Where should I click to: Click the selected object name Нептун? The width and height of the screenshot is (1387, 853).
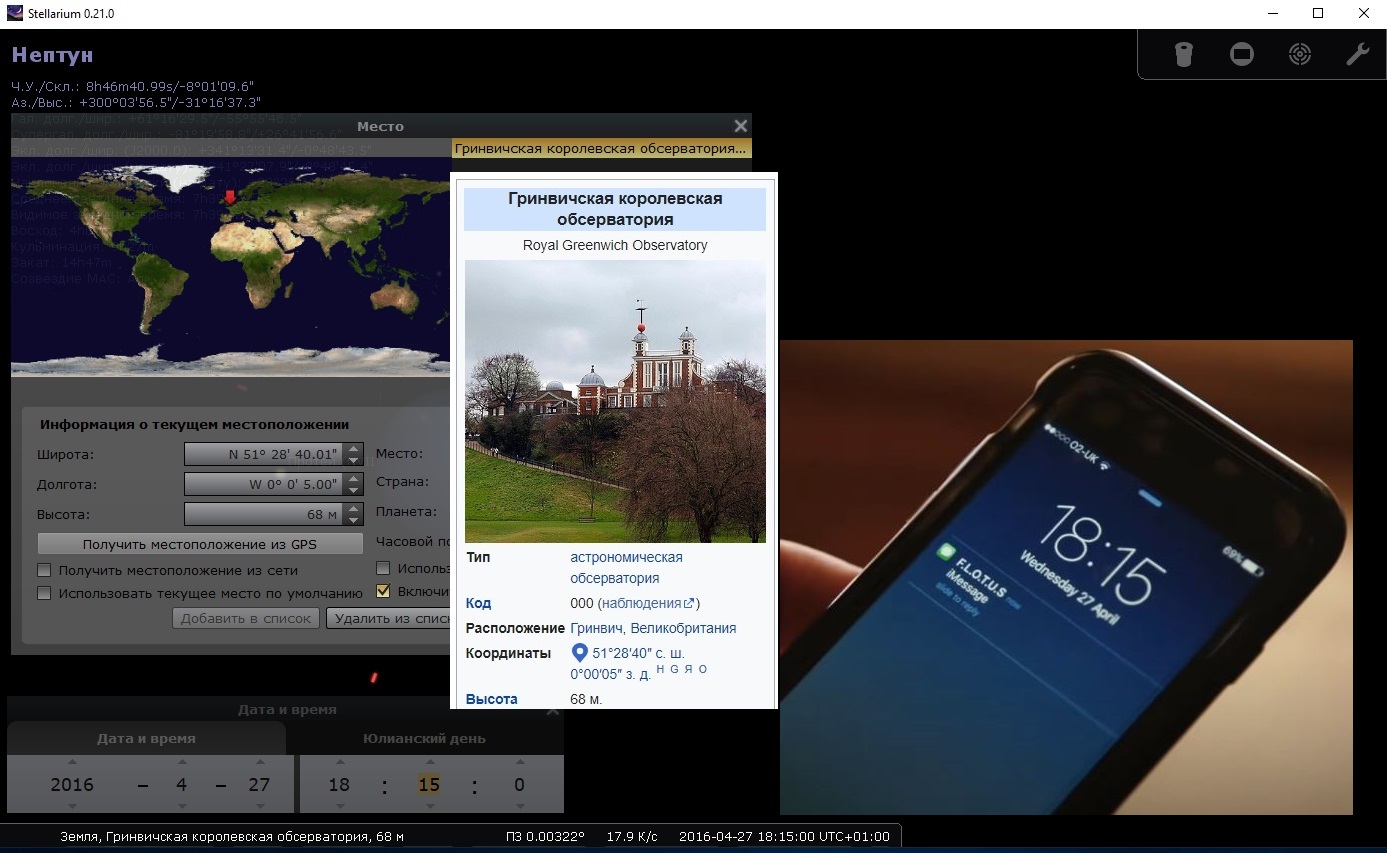[52, 55]
